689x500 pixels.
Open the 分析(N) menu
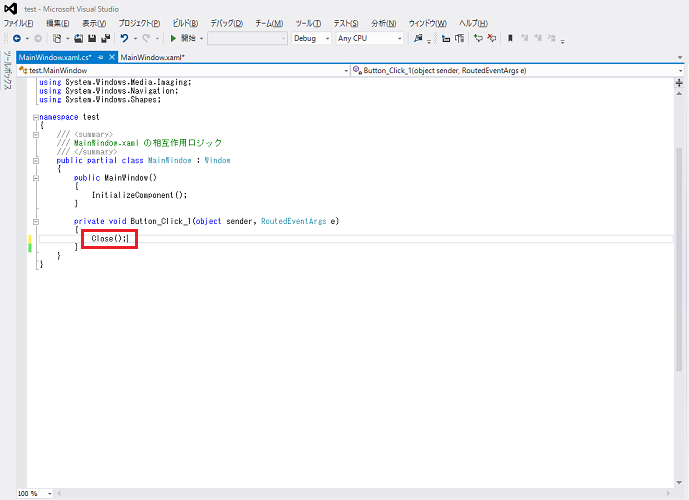click(383, 23)
